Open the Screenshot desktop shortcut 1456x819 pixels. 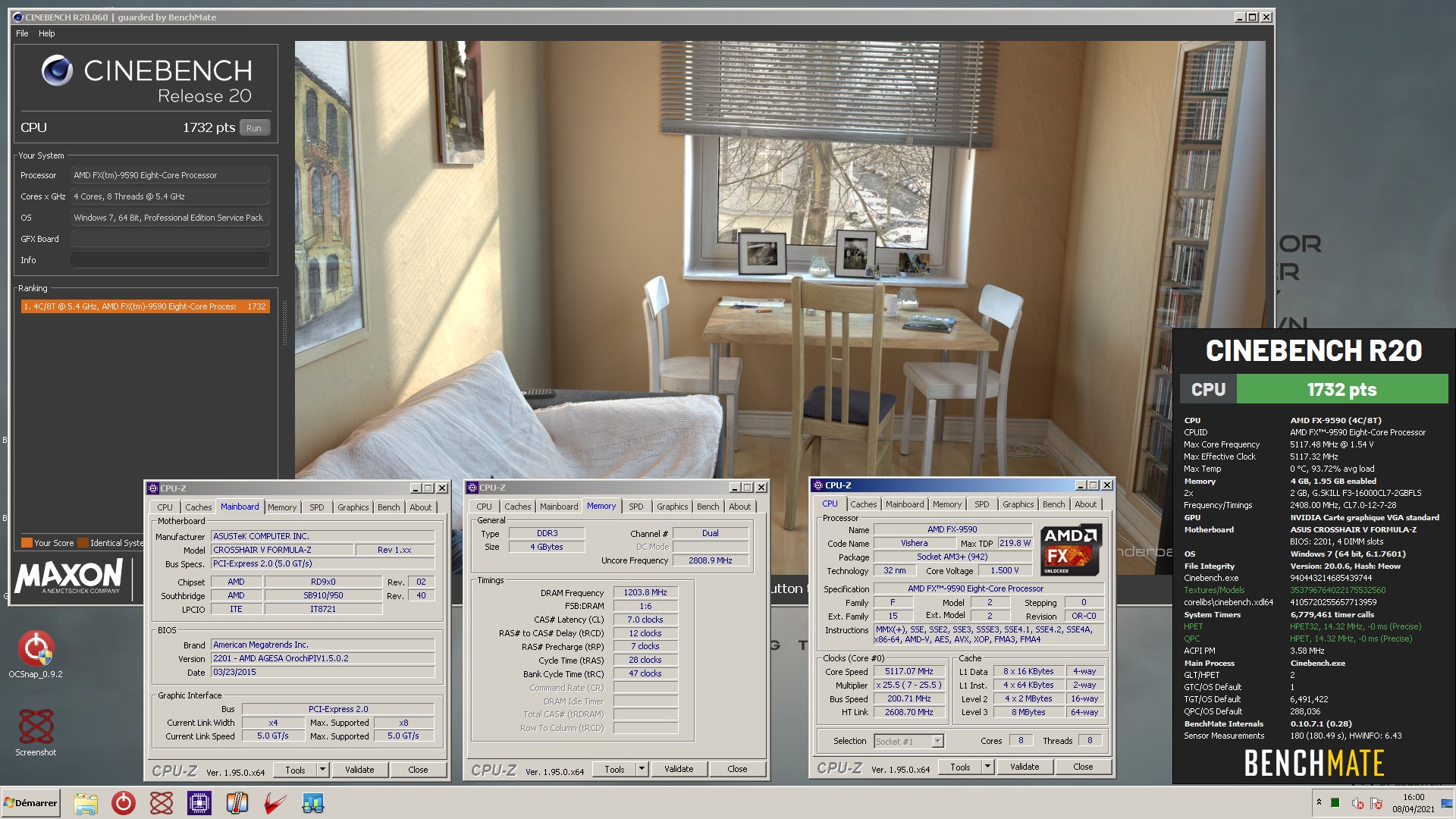(36, 733)
